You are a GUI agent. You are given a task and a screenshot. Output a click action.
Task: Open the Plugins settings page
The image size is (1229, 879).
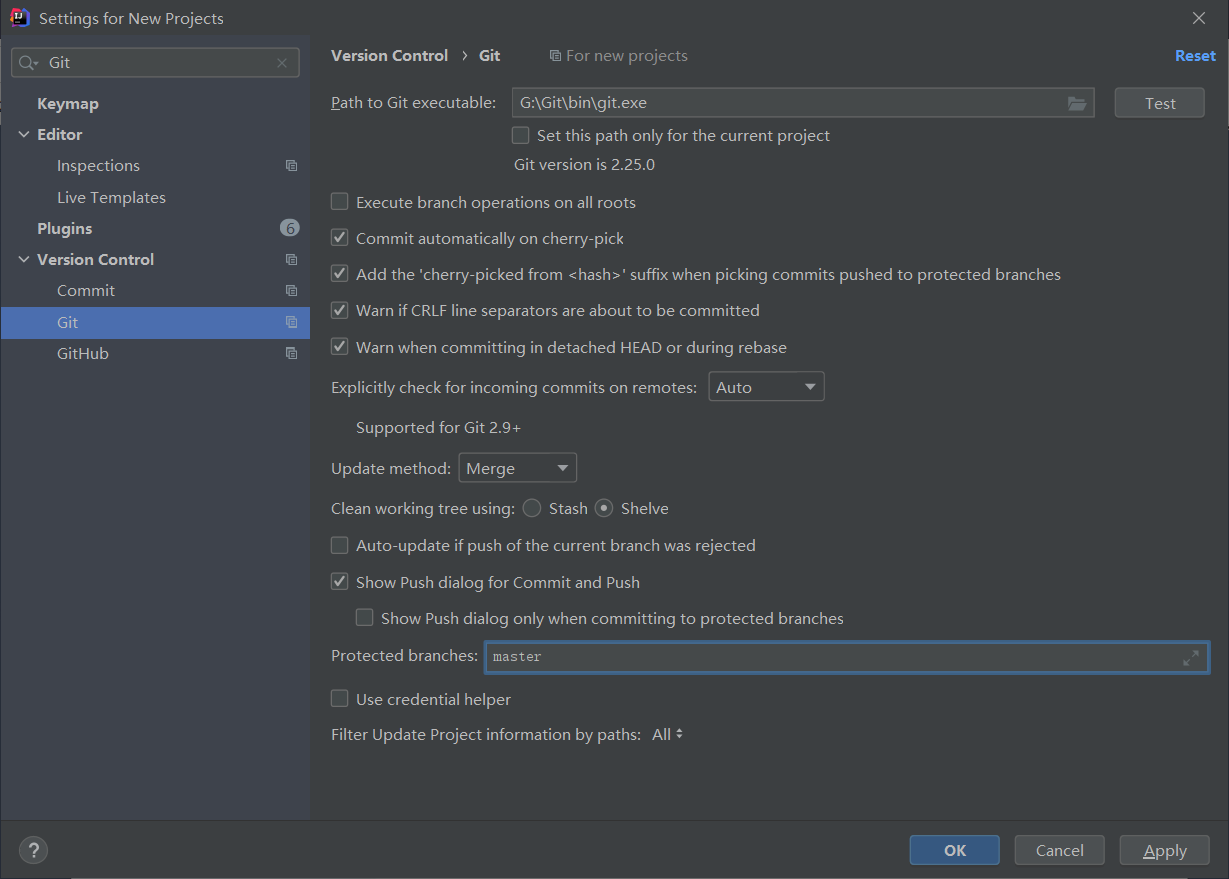tap(64, 229)
